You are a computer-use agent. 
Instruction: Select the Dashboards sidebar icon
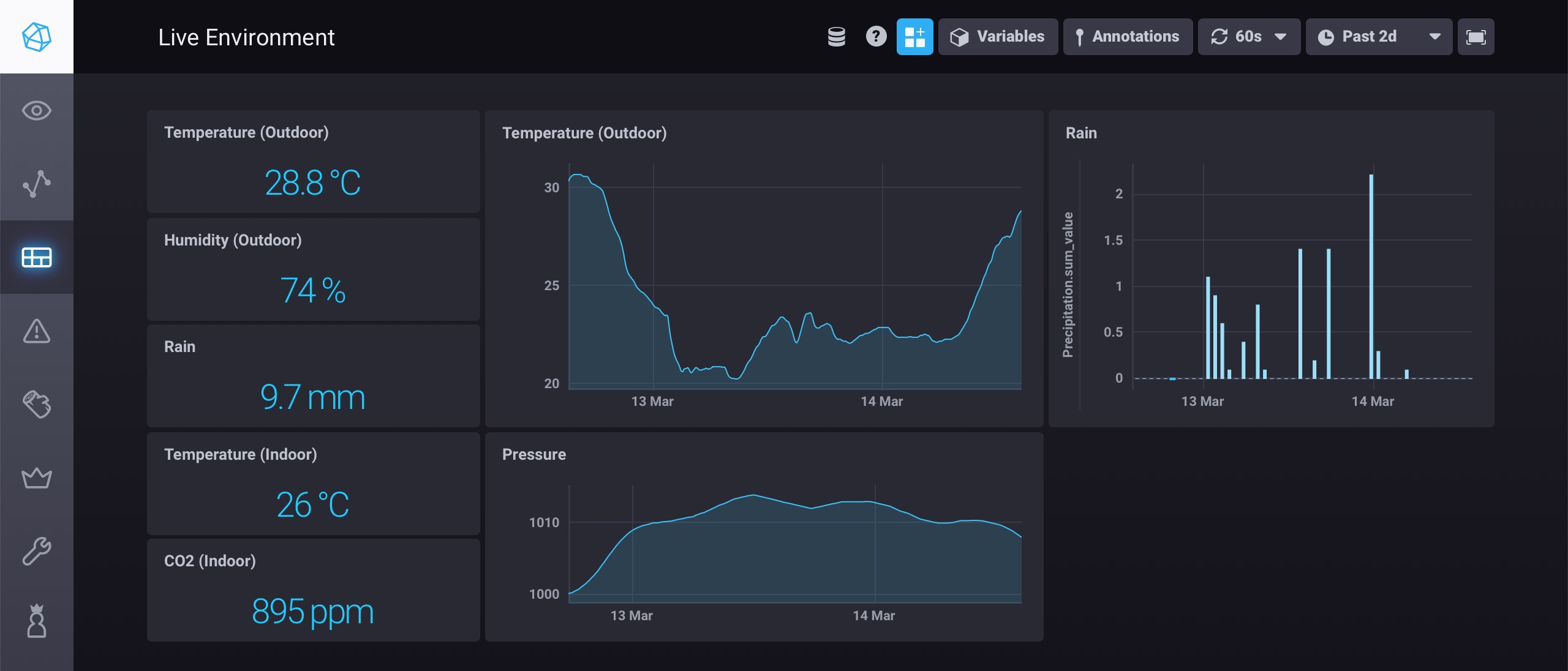[x=37, y=257]
